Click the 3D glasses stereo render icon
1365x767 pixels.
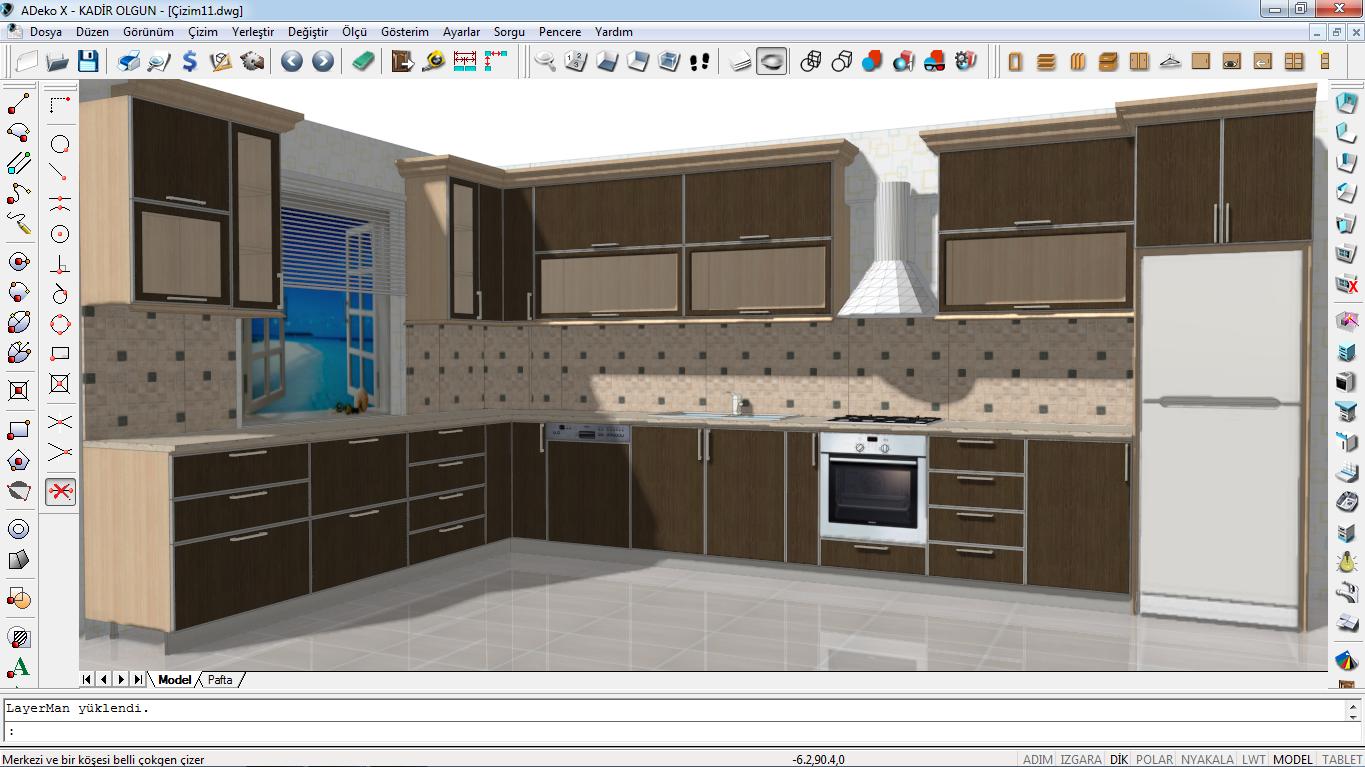pyautogui.click(x=934, y=62)
